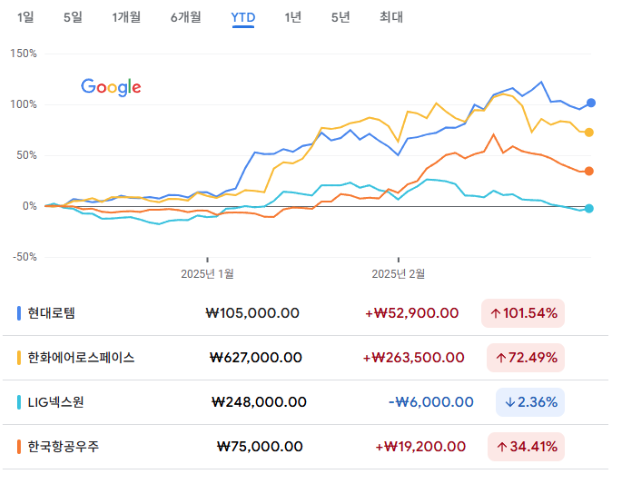
Task: Click the 2025년 2월 axis label
Action: 398,274
